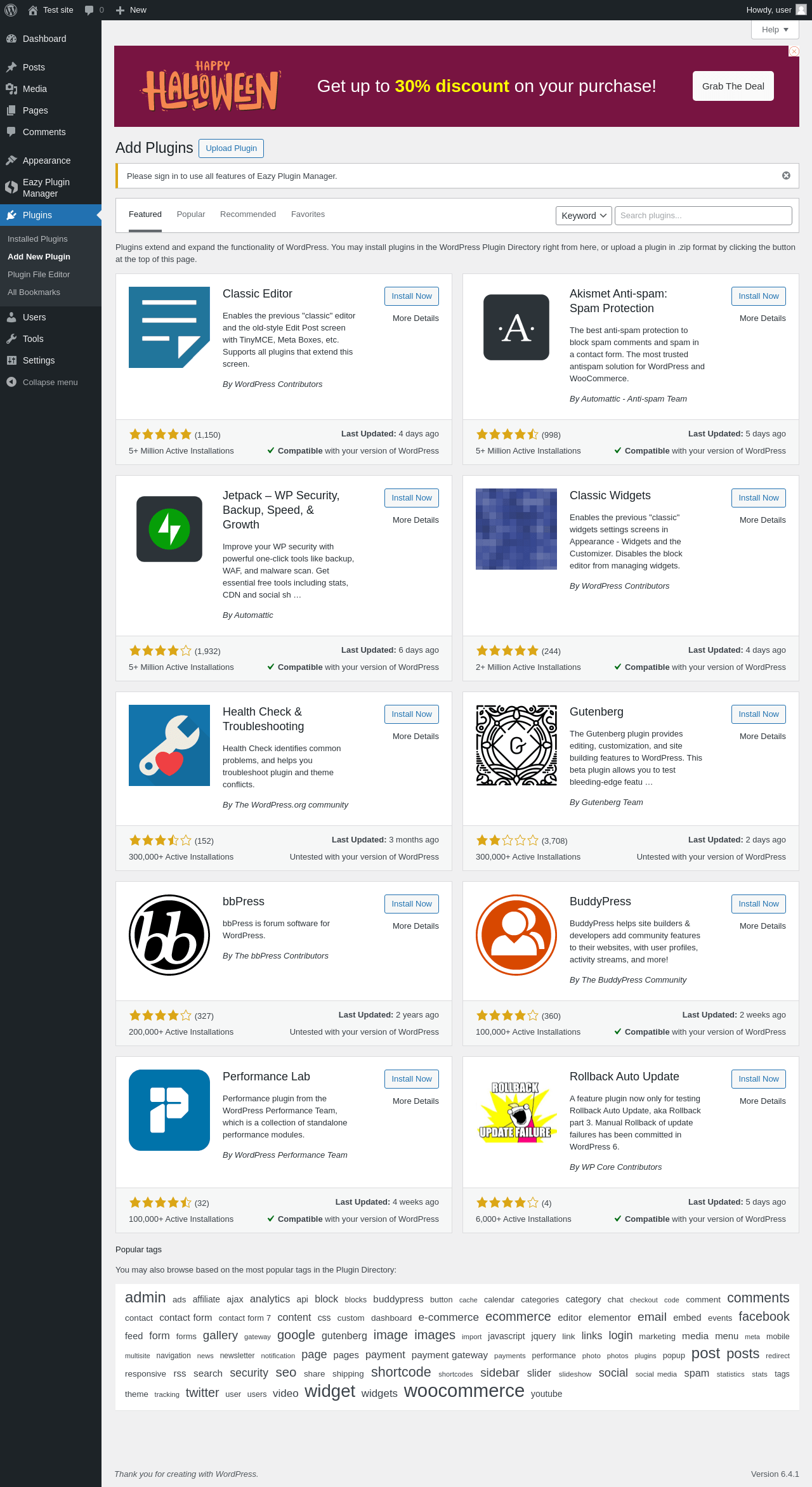Click the Performance Lab plugin icon
Image resolution: width=812 pixels, height=1487 pixels.
coord(169,1110)
